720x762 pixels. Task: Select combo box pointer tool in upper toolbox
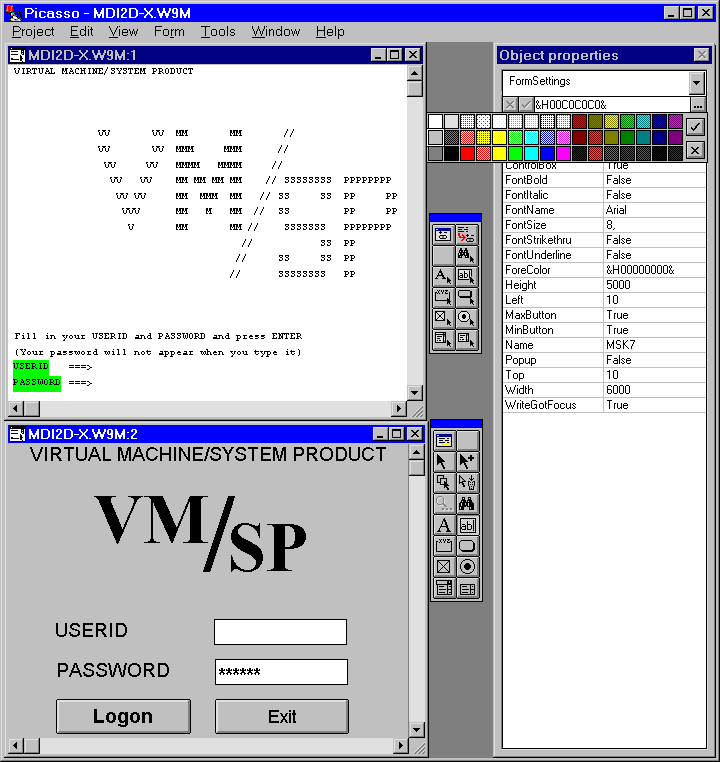click(443, 339)
